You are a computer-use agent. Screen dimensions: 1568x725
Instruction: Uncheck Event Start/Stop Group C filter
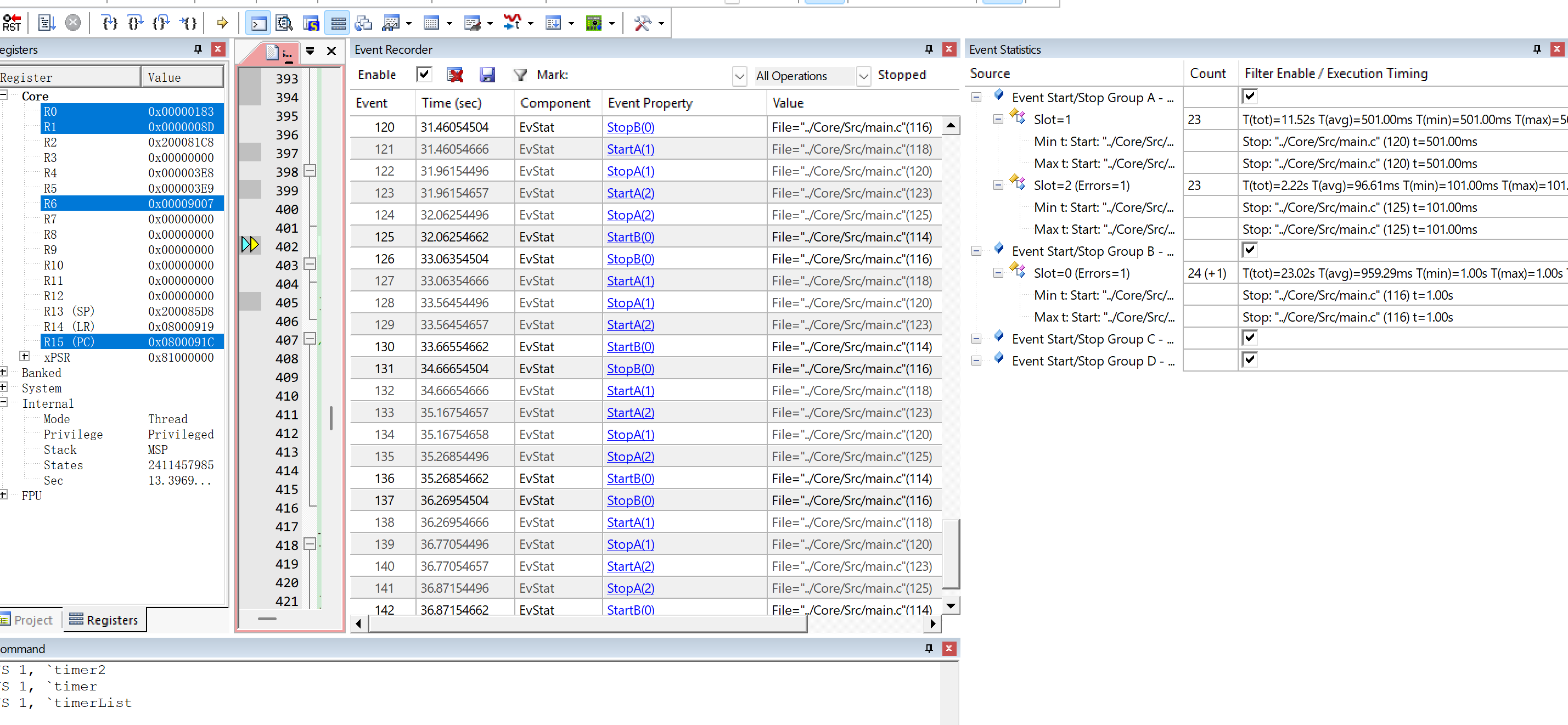pyautogui.click(x=1249, y=338)
